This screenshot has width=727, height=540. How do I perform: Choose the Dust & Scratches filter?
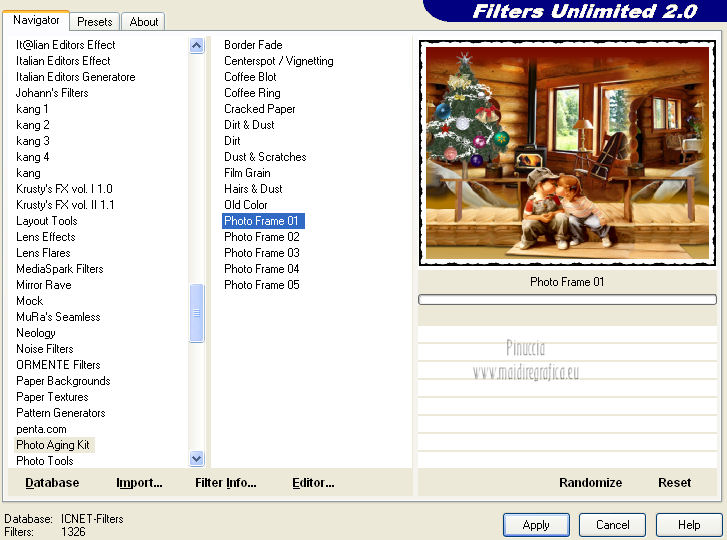(x=265, y=157)
